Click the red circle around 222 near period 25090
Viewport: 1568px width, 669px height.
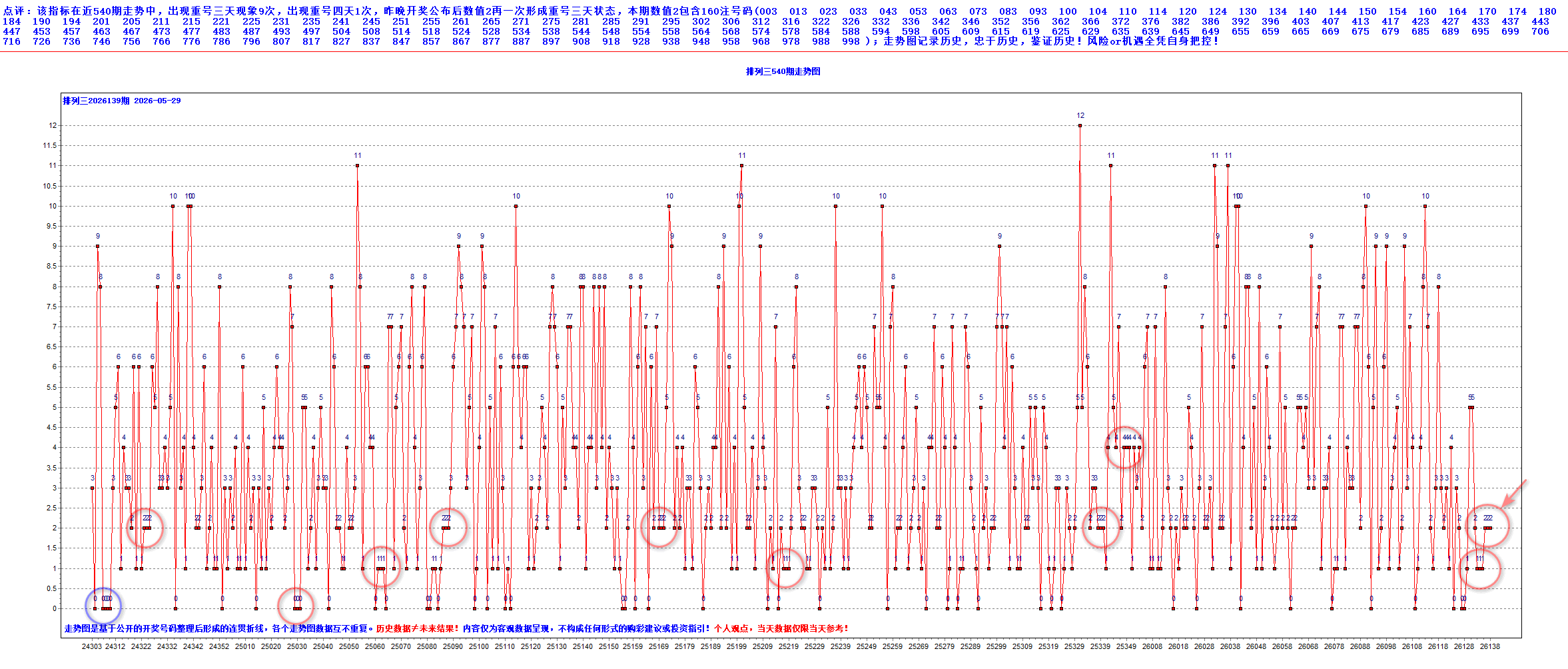click(x=448, y=527)
